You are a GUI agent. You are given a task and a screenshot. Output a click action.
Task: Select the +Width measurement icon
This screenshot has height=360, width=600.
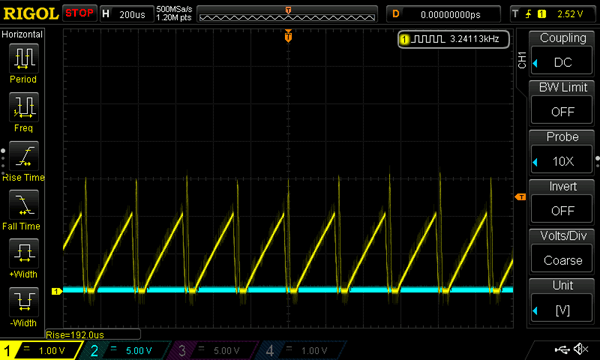[23, 253]
